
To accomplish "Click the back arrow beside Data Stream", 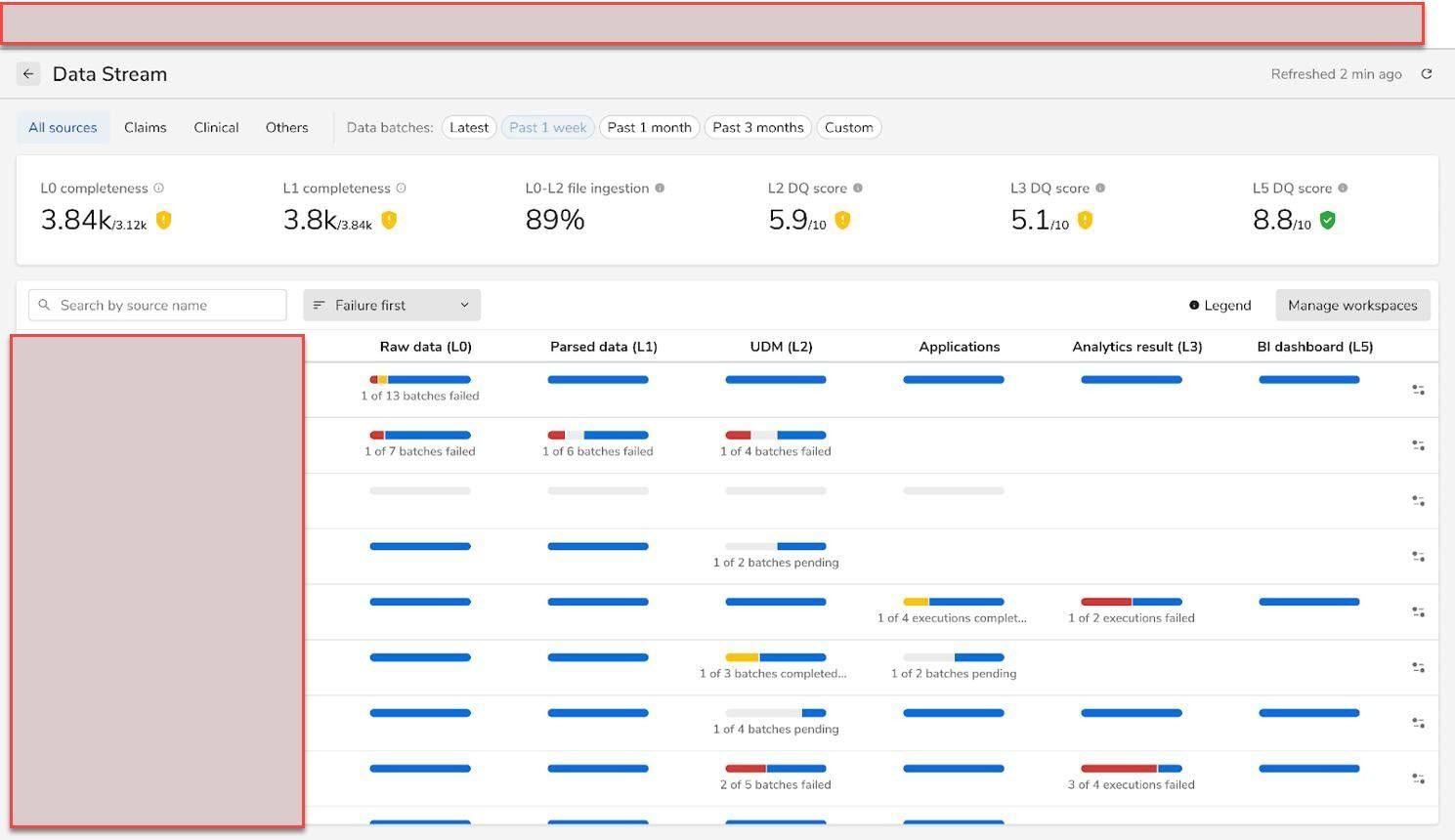I will coord(28,74).
